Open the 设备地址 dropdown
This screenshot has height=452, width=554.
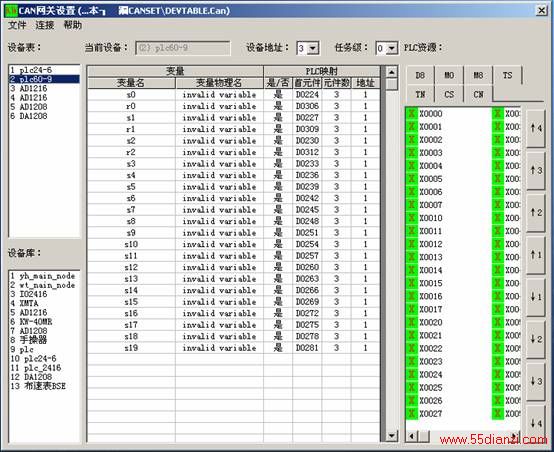pos(313,48)
